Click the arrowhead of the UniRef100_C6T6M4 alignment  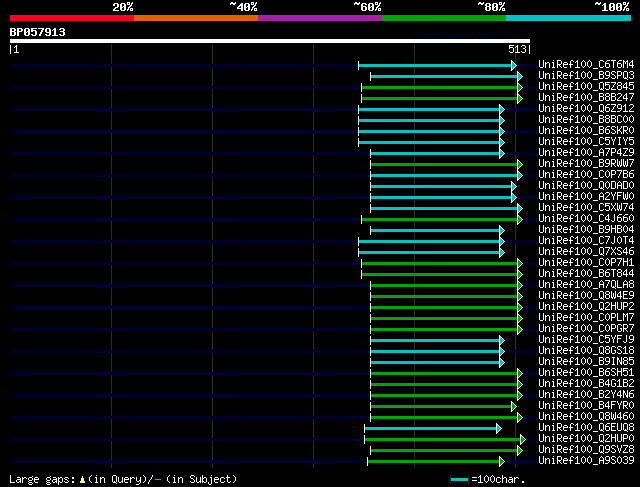pos(514,65)
